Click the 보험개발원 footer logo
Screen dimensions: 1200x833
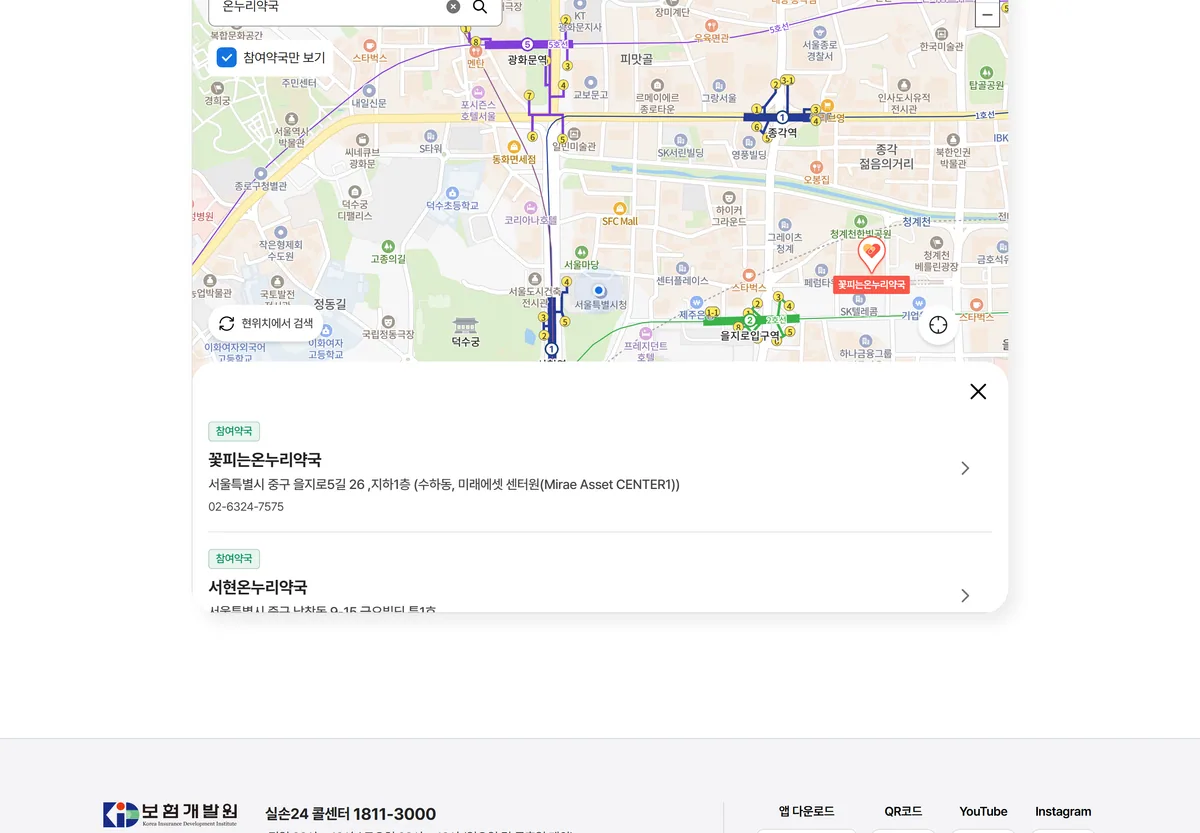click(171, 814)
